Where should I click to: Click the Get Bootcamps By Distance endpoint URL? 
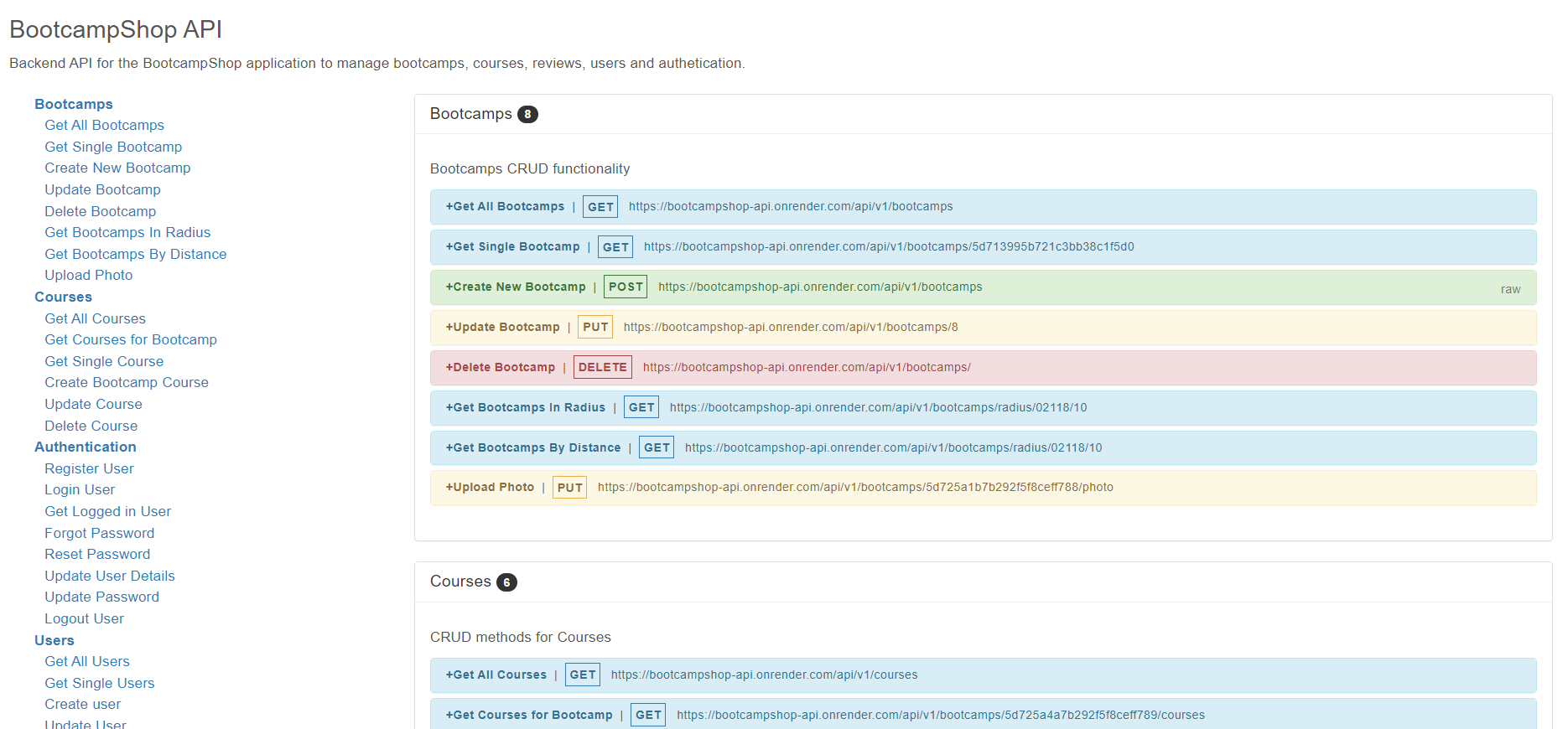(893, 447)
